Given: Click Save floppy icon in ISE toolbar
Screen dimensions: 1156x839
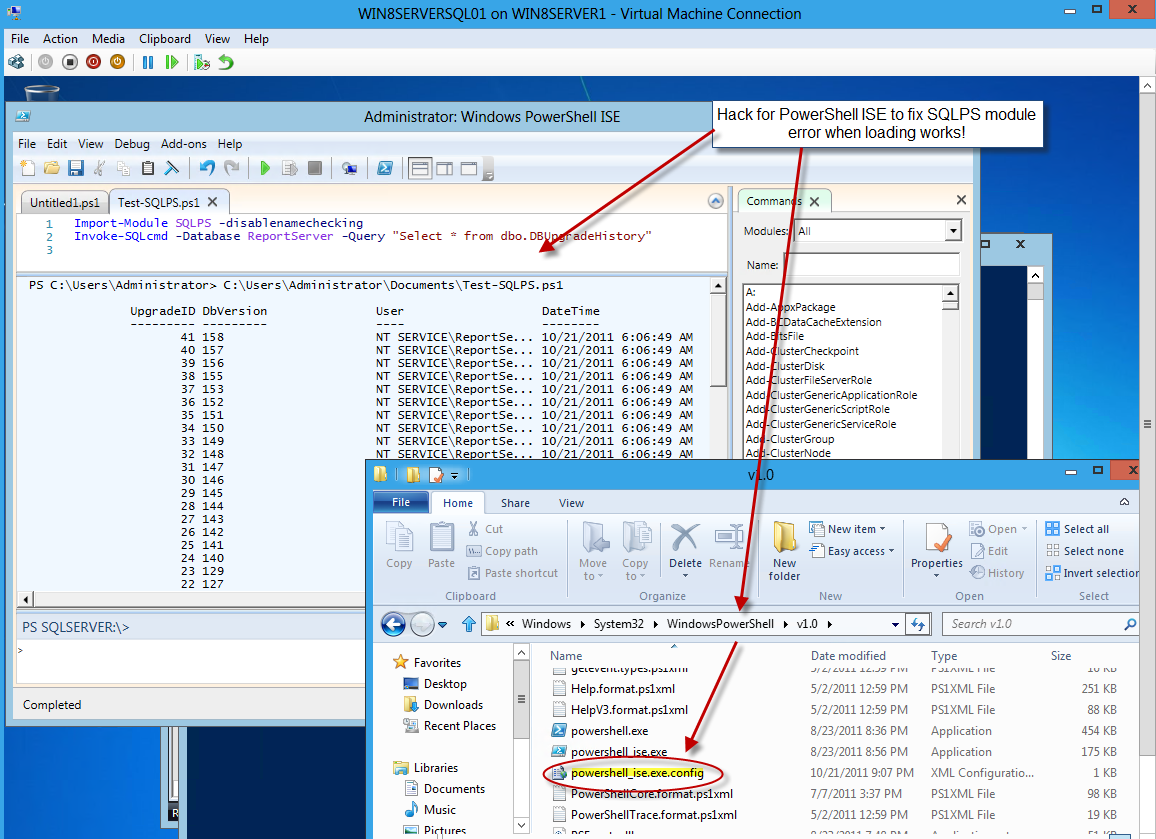Looking at the screenshot, I should click(x=76, y=168).
